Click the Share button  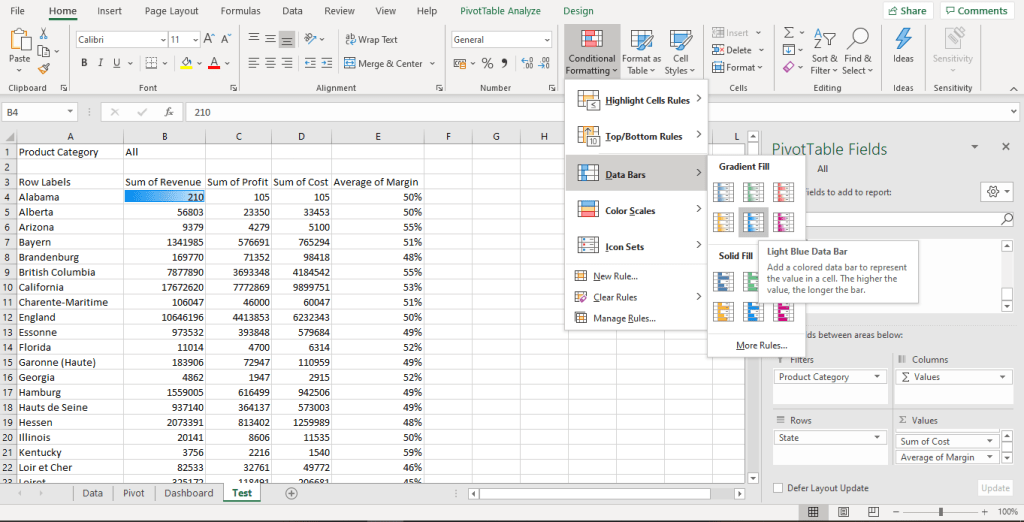pos(907,11)
